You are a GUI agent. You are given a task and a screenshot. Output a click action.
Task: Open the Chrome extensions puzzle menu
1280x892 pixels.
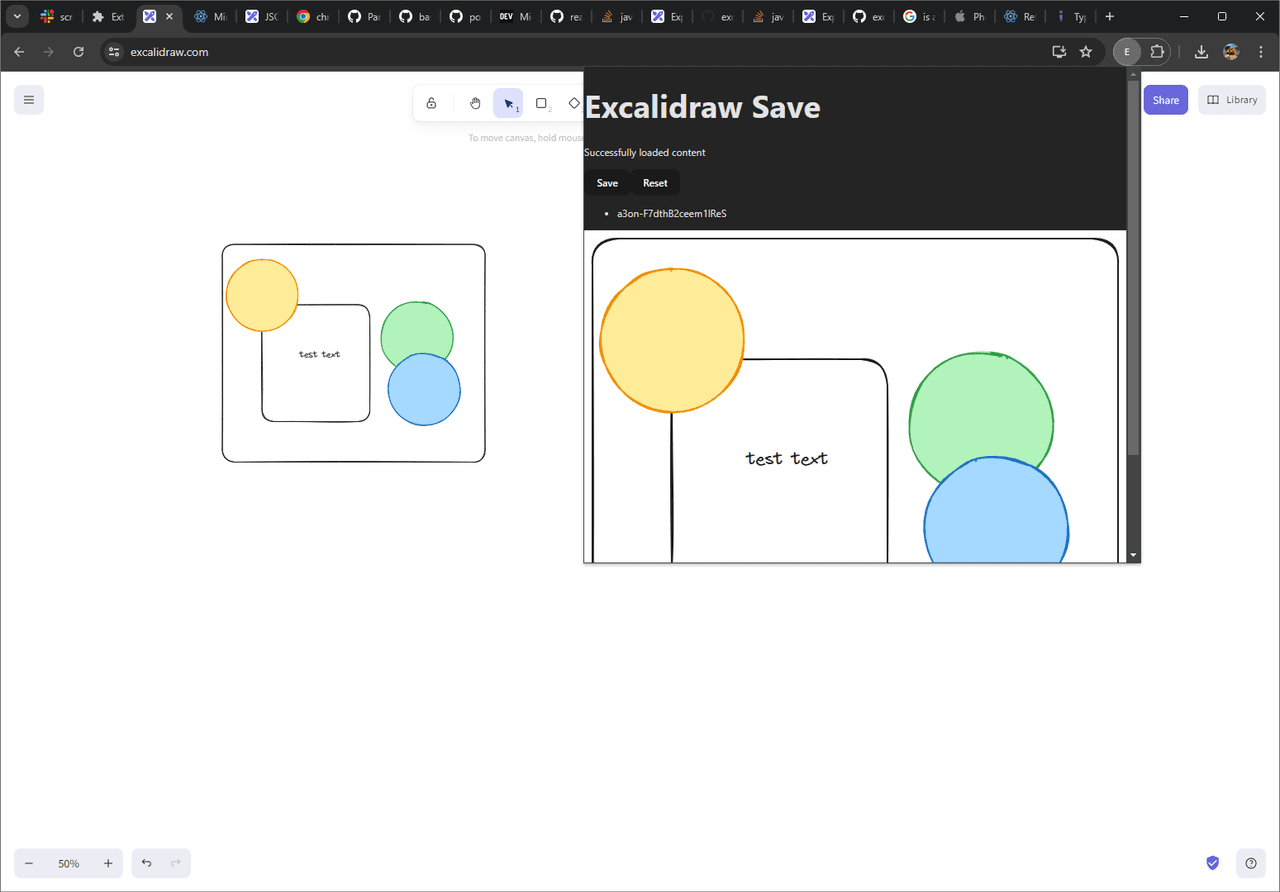pyautogui.click(x=1158, y=52)
